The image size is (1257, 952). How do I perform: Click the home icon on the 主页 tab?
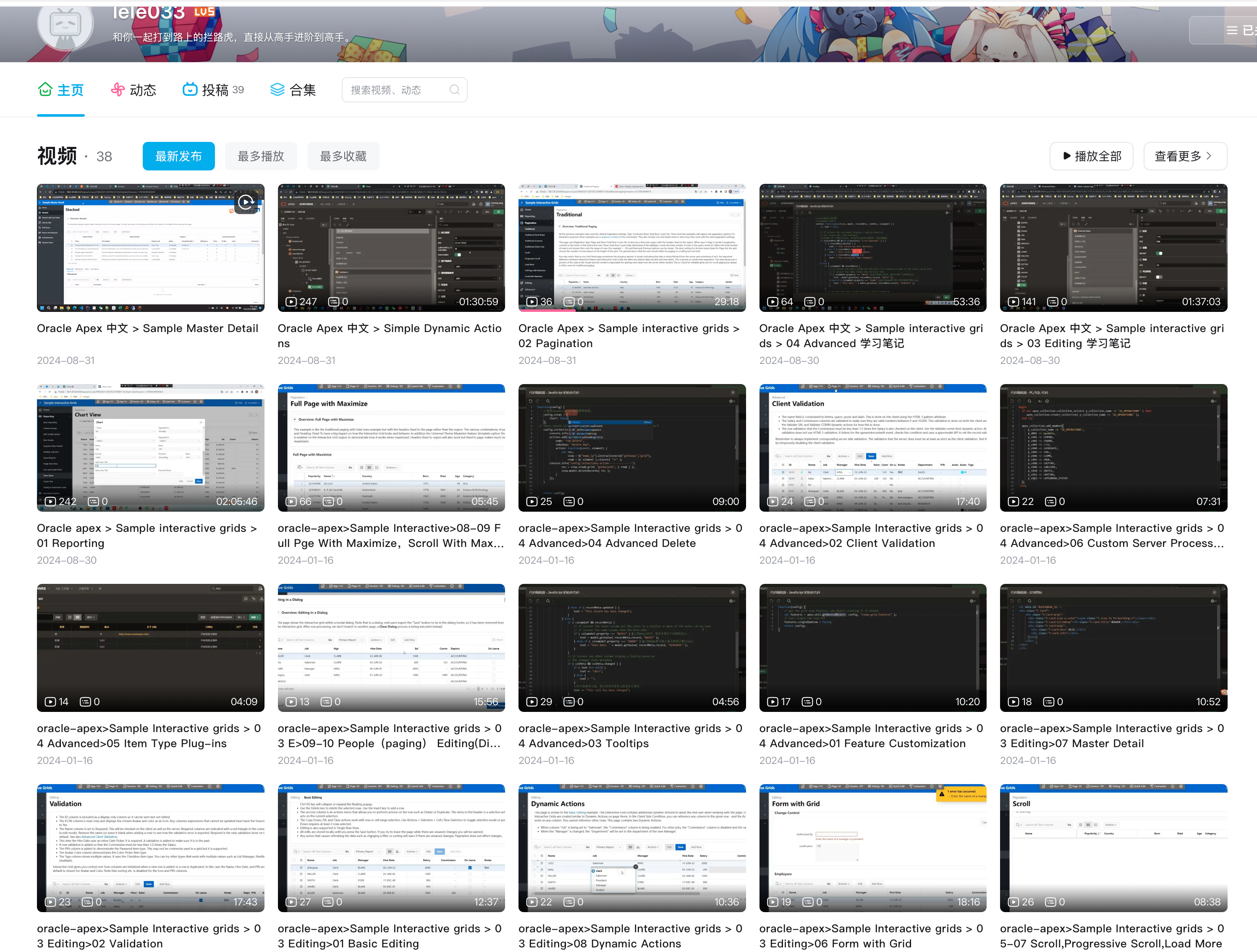coord(45,90)
